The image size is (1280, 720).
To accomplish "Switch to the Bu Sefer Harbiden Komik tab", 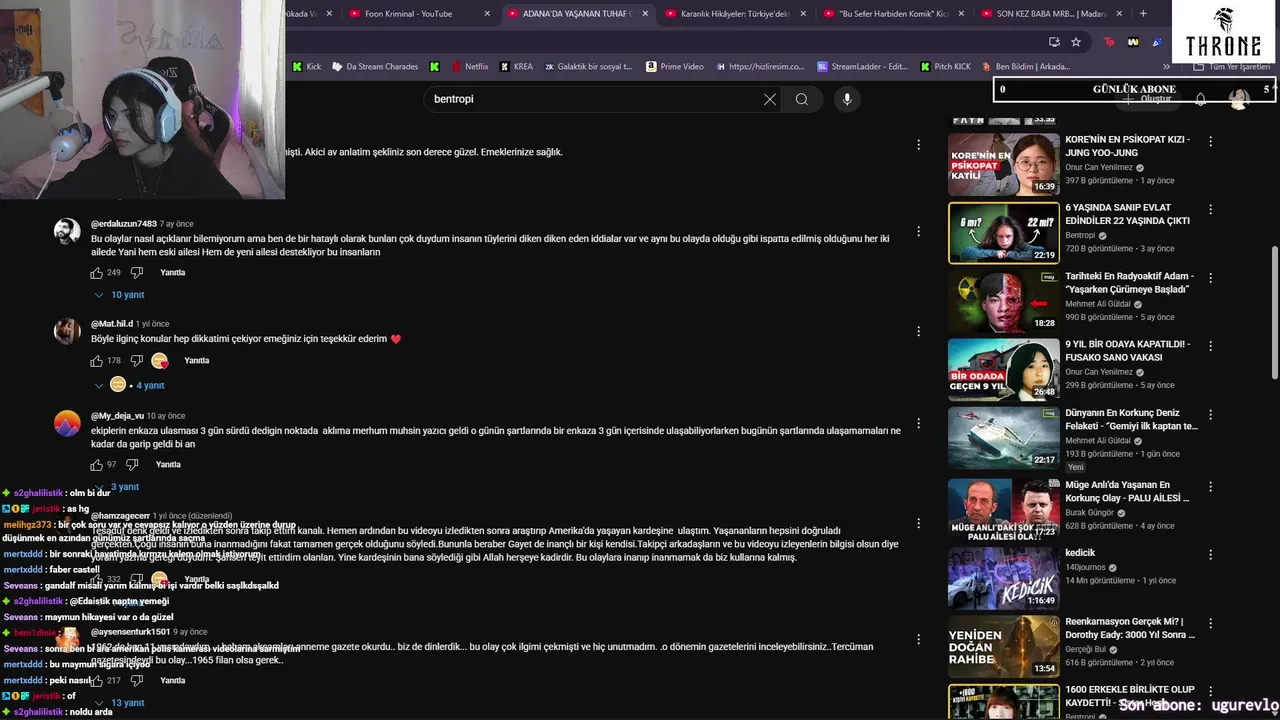I will point(894,14).
